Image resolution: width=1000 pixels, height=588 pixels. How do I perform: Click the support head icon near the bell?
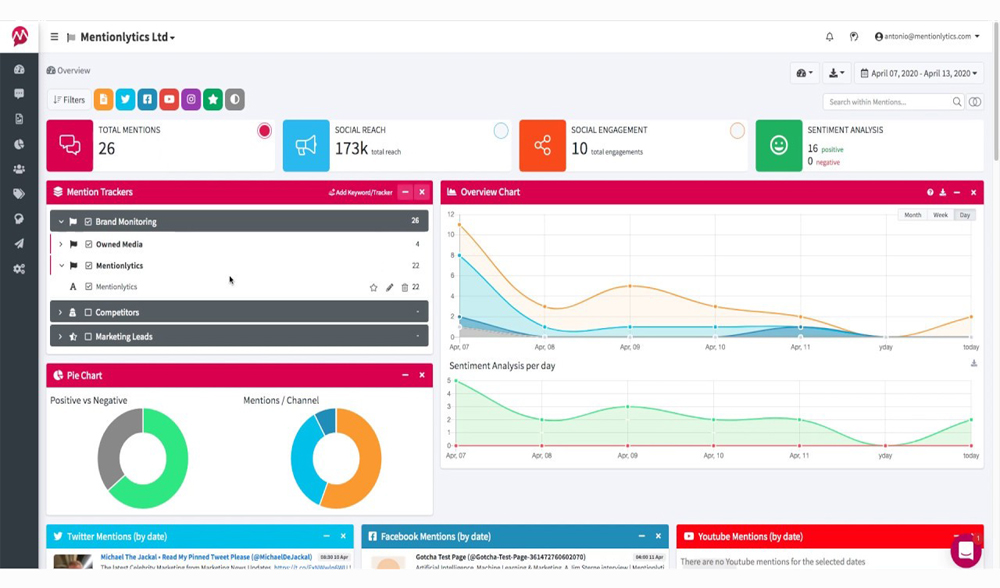pyautogui.click(x=854, y=37)
